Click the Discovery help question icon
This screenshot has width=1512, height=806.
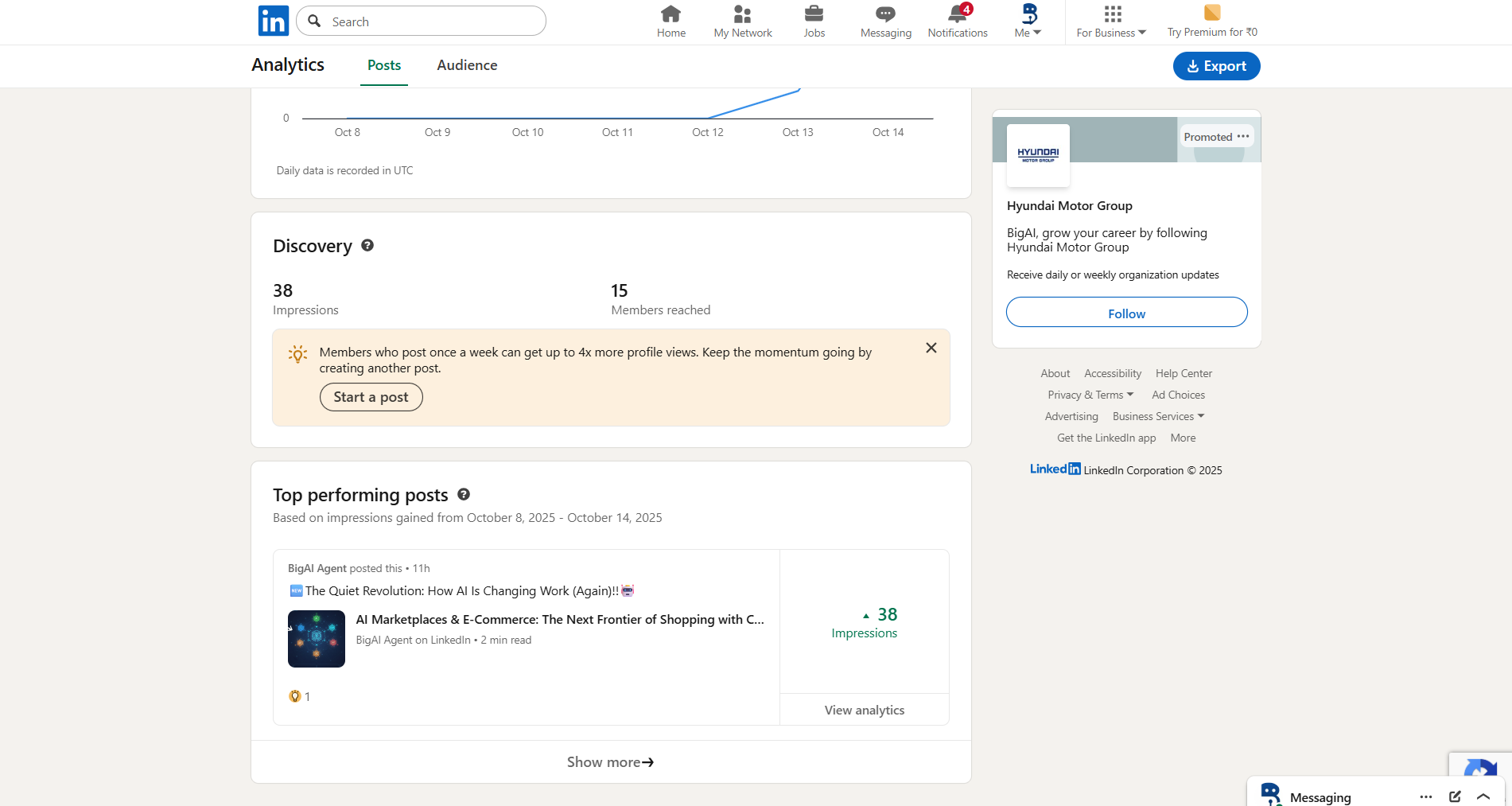(367, 246)
